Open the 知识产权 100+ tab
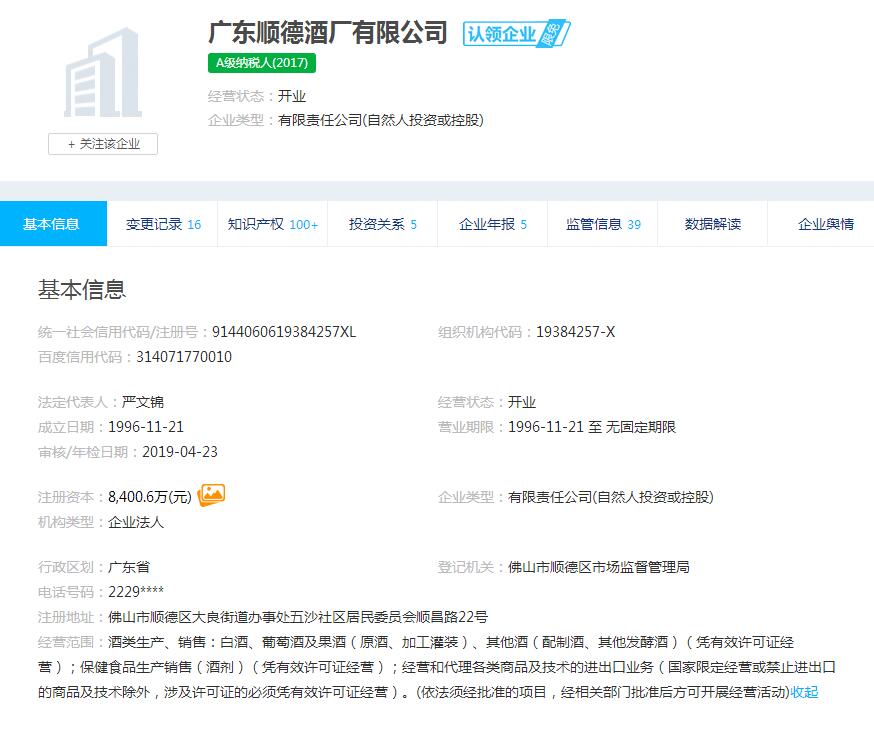This screenshot has width=874, height=735. tap(273, 224)
